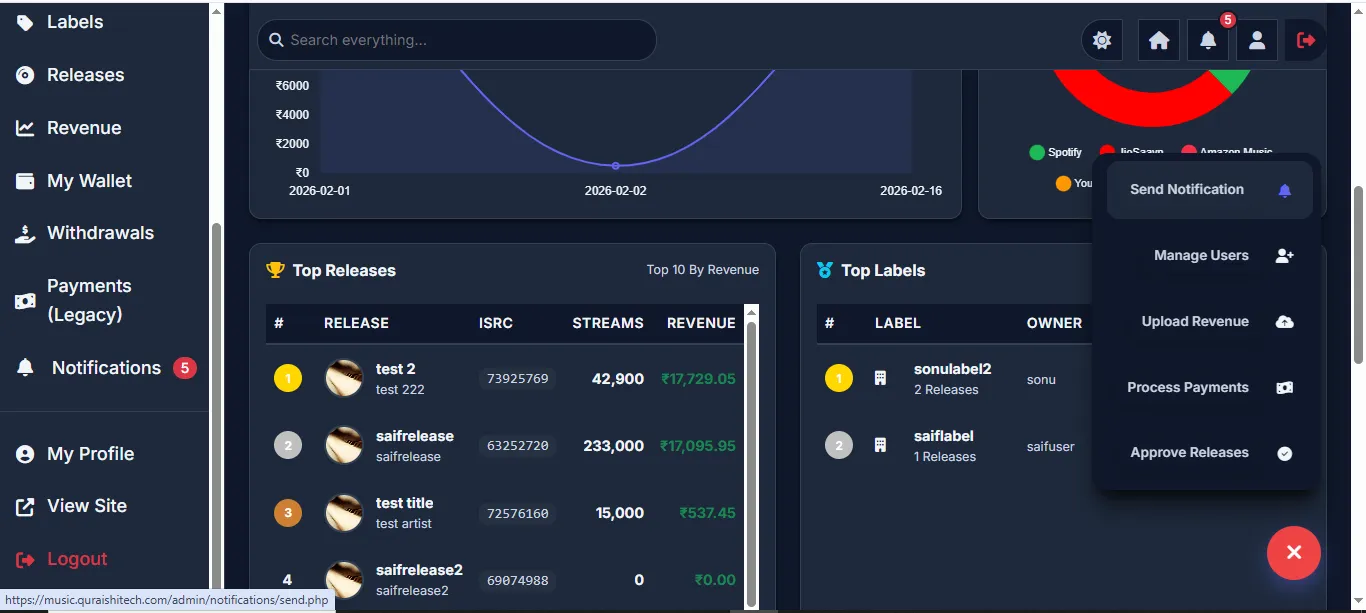Click the Notifications bell icon in sidebar
This screenshot has width=1366, height=613.
25,368
